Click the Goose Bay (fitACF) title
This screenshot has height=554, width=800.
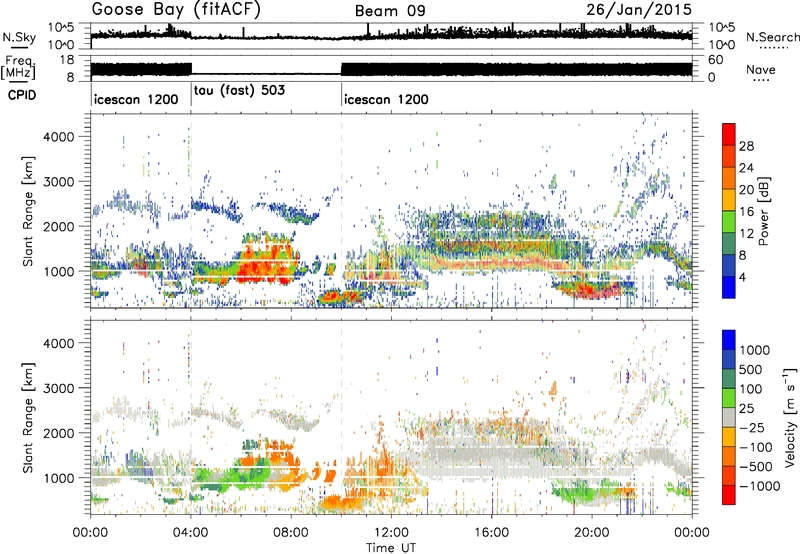[176, 10]
